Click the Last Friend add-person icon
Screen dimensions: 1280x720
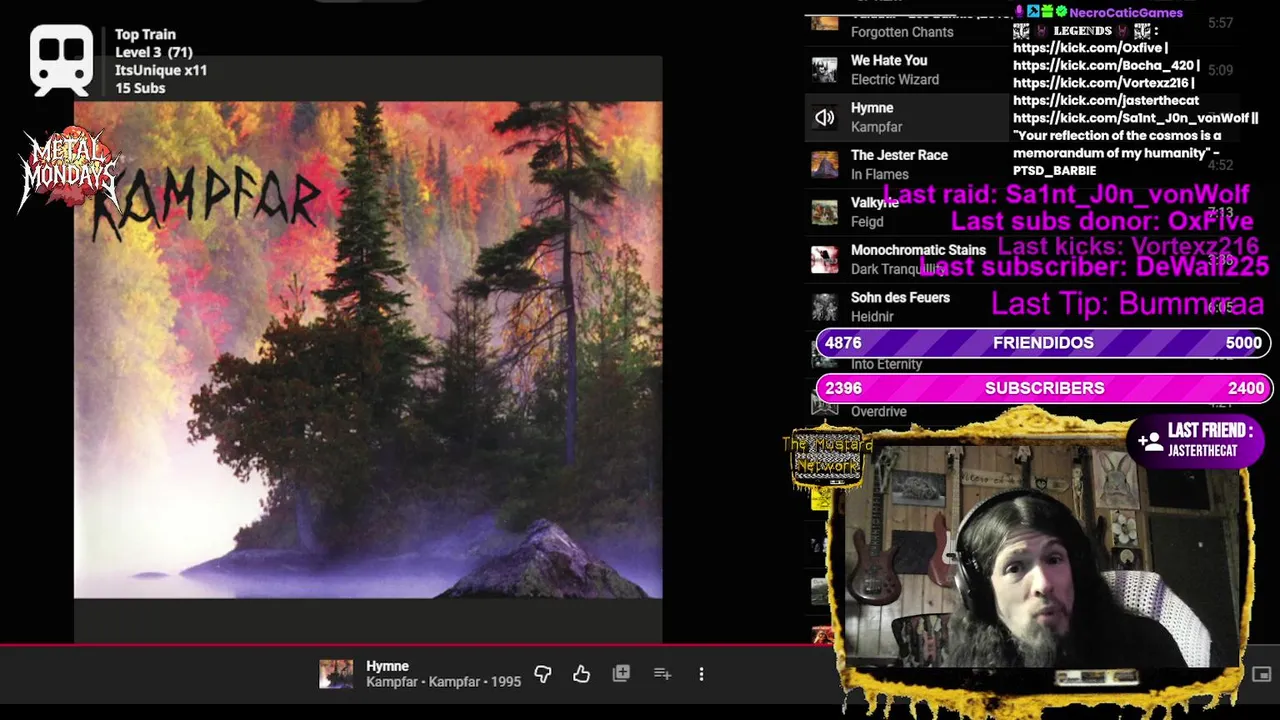1149,440
